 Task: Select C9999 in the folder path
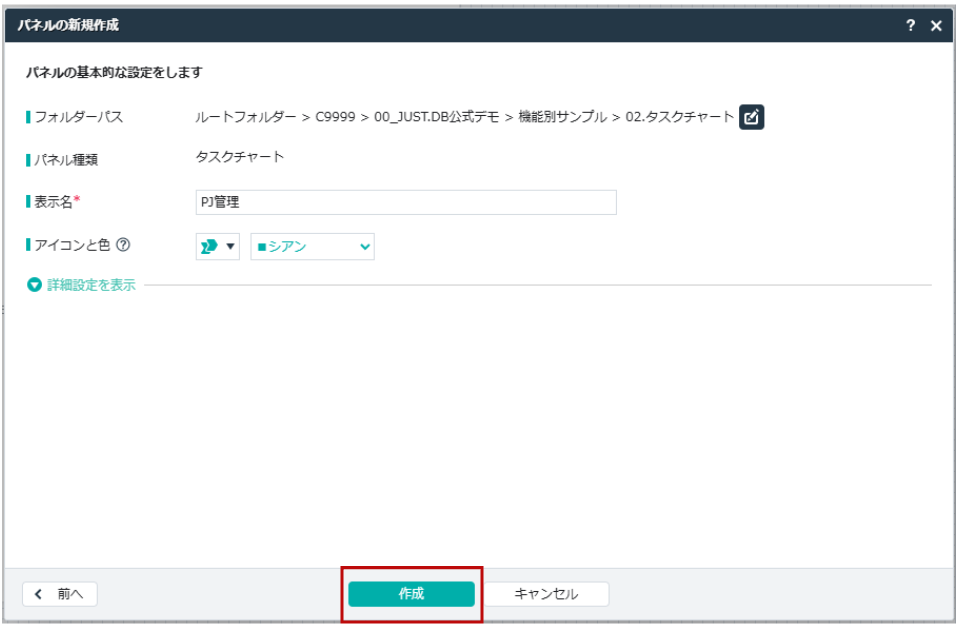337,117
